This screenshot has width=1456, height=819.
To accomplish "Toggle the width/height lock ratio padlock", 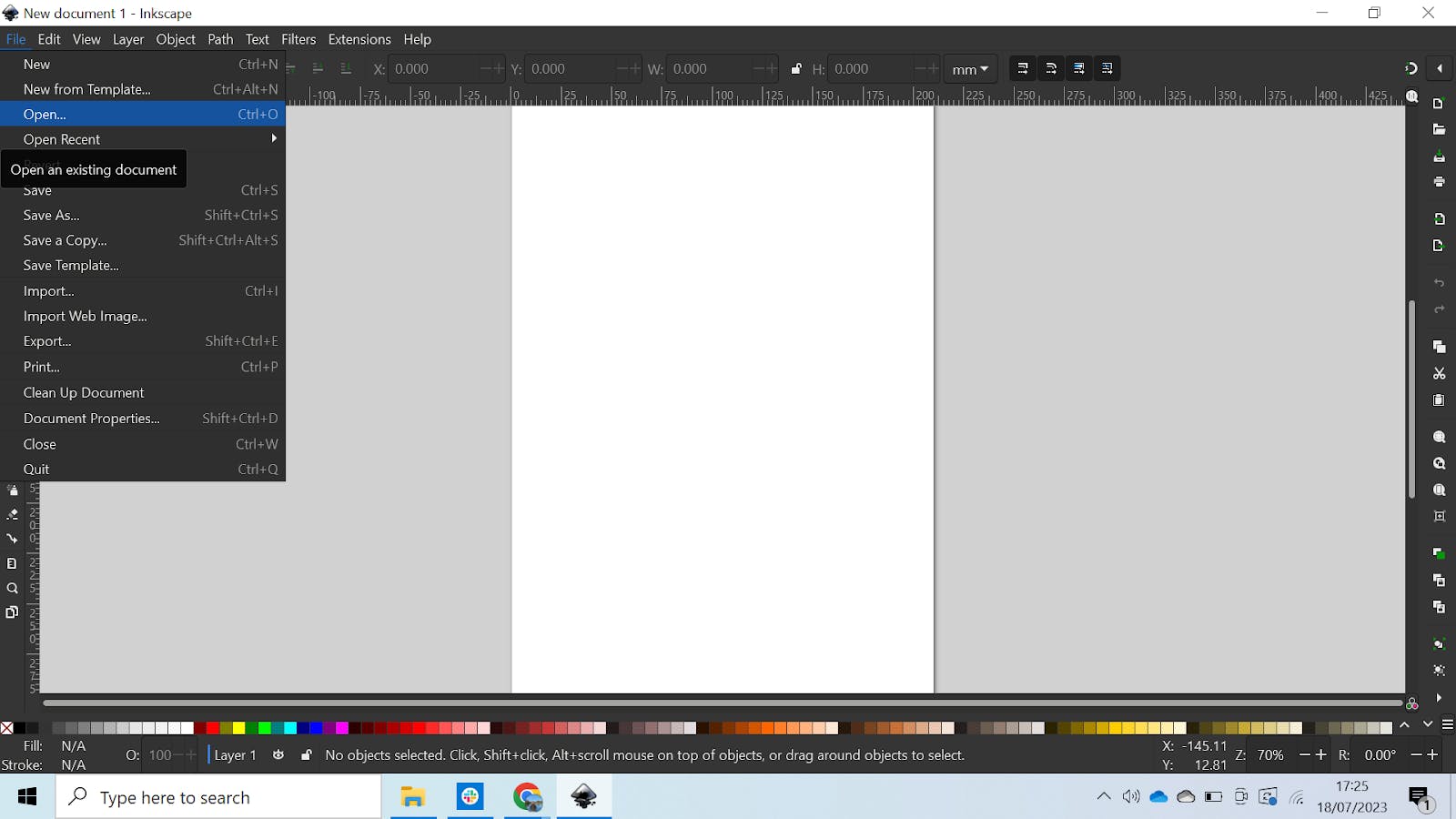I will 797,68.
